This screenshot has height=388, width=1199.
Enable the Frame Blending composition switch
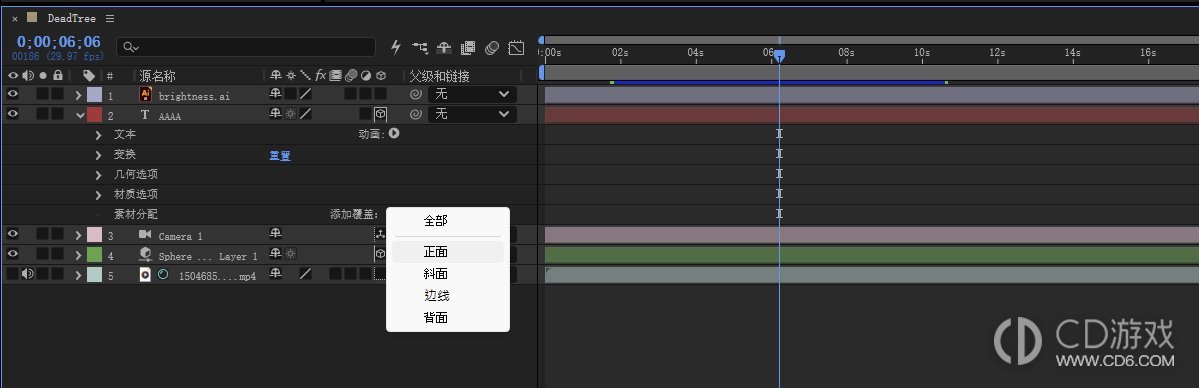(x=468, y=47)
